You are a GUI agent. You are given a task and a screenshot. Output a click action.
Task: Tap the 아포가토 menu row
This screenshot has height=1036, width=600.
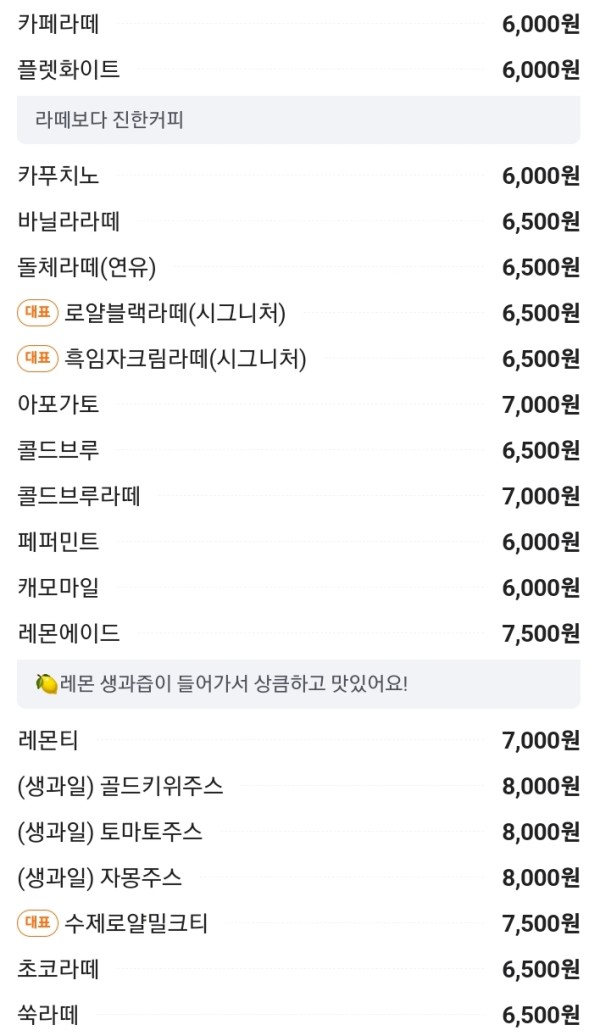(299, 404)
